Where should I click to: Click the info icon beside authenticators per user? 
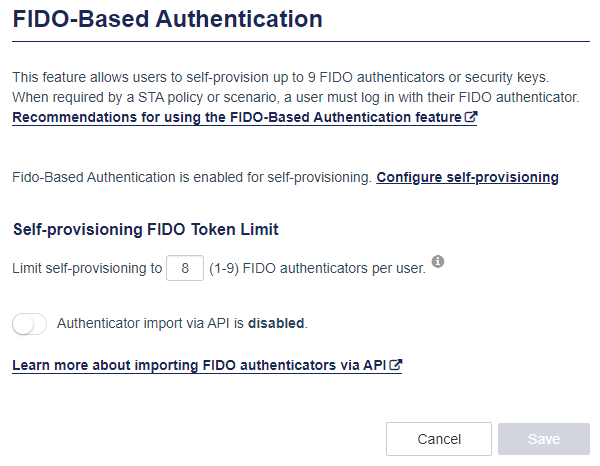(438, 262)
